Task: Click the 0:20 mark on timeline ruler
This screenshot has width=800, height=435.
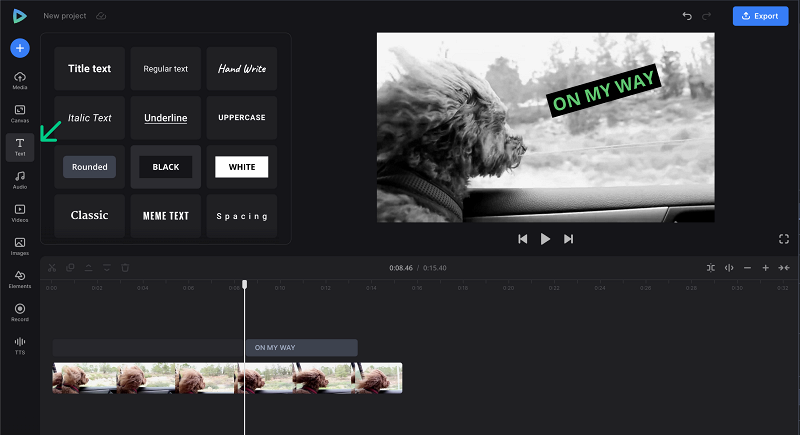Action: pyautogui.click(x=509, y=288)
